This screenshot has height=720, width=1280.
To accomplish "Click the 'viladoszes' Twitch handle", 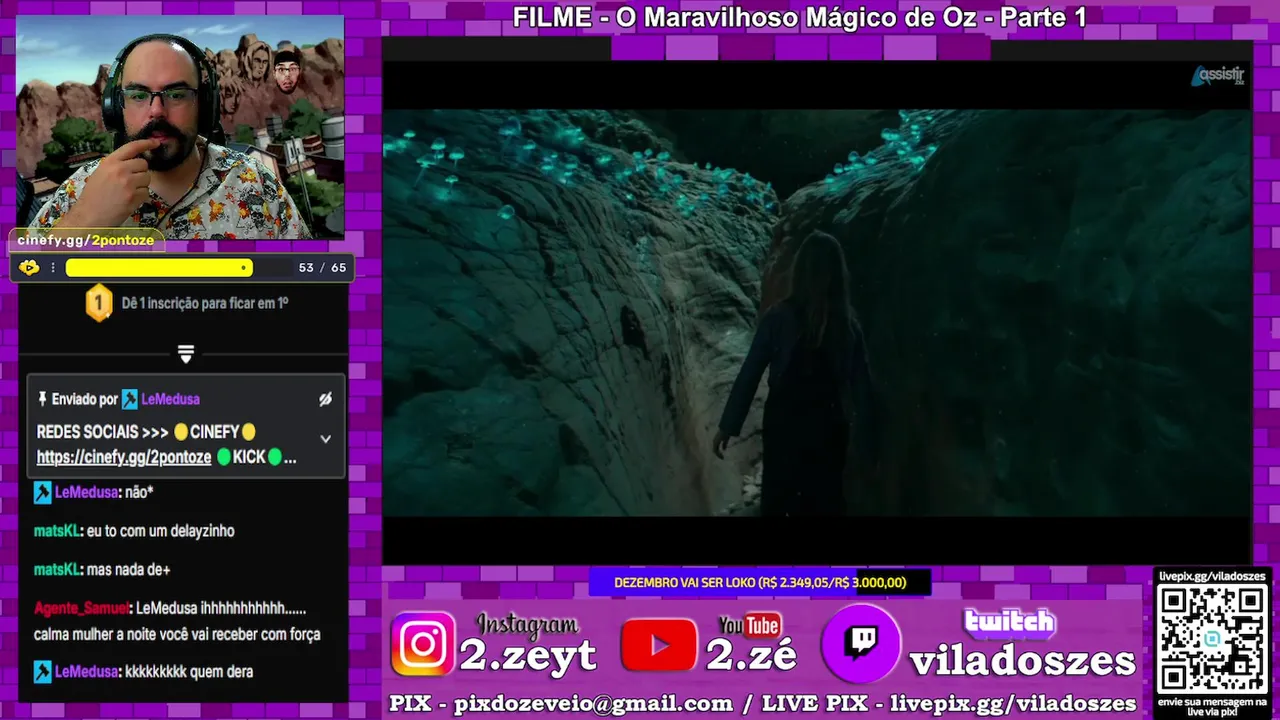I will pyautogui.click(x=1022, y=660).
